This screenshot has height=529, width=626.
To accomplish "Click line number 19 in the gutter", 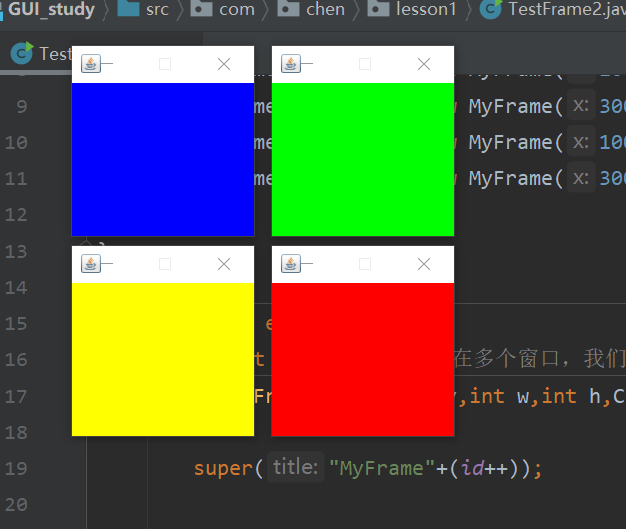I will pos(16,468).
